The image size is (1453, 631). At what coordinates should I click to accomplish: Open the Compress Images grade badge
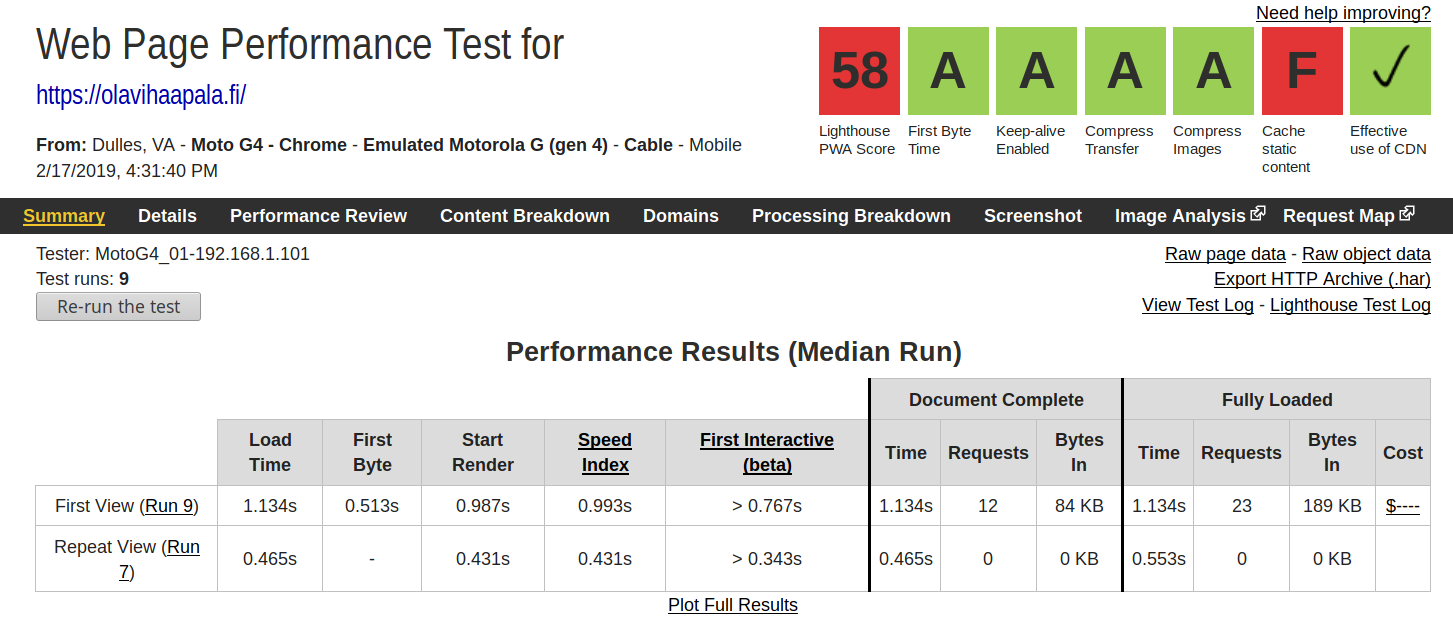point(1213,71)
